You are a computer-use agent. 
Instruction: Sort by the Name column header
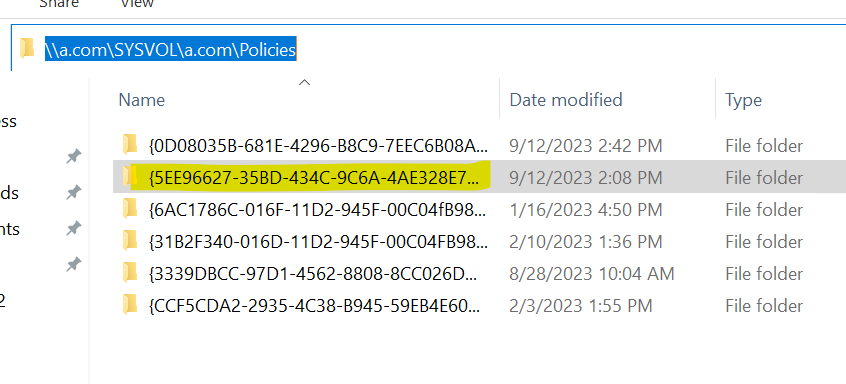(141, 100)
